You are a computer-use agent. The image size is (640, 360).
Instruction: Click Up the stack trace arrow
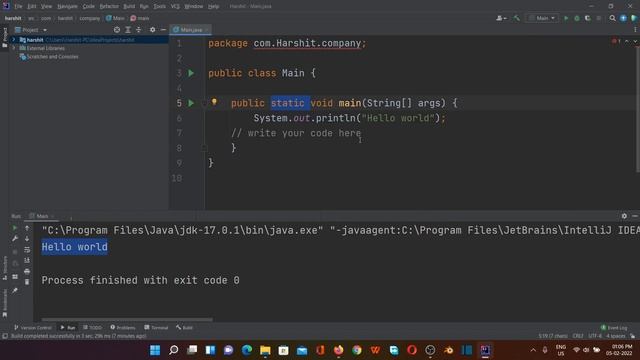[x=27, y=228]
